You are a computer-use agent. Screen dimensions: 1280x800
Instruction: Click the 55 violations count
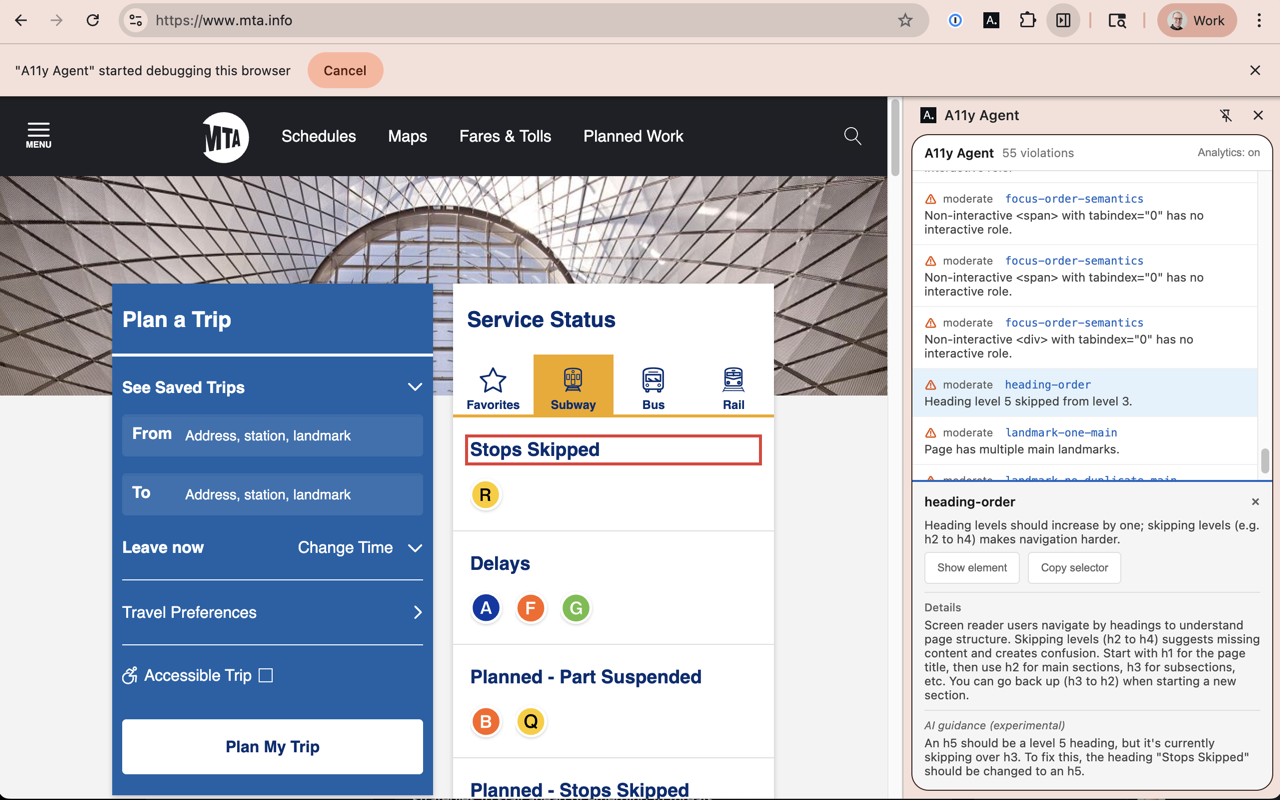1038,153
